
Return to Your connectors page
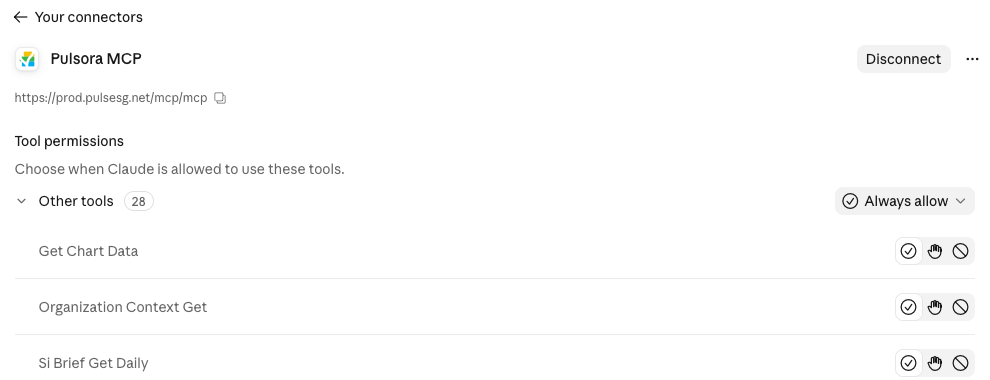[x=88, y=17]
